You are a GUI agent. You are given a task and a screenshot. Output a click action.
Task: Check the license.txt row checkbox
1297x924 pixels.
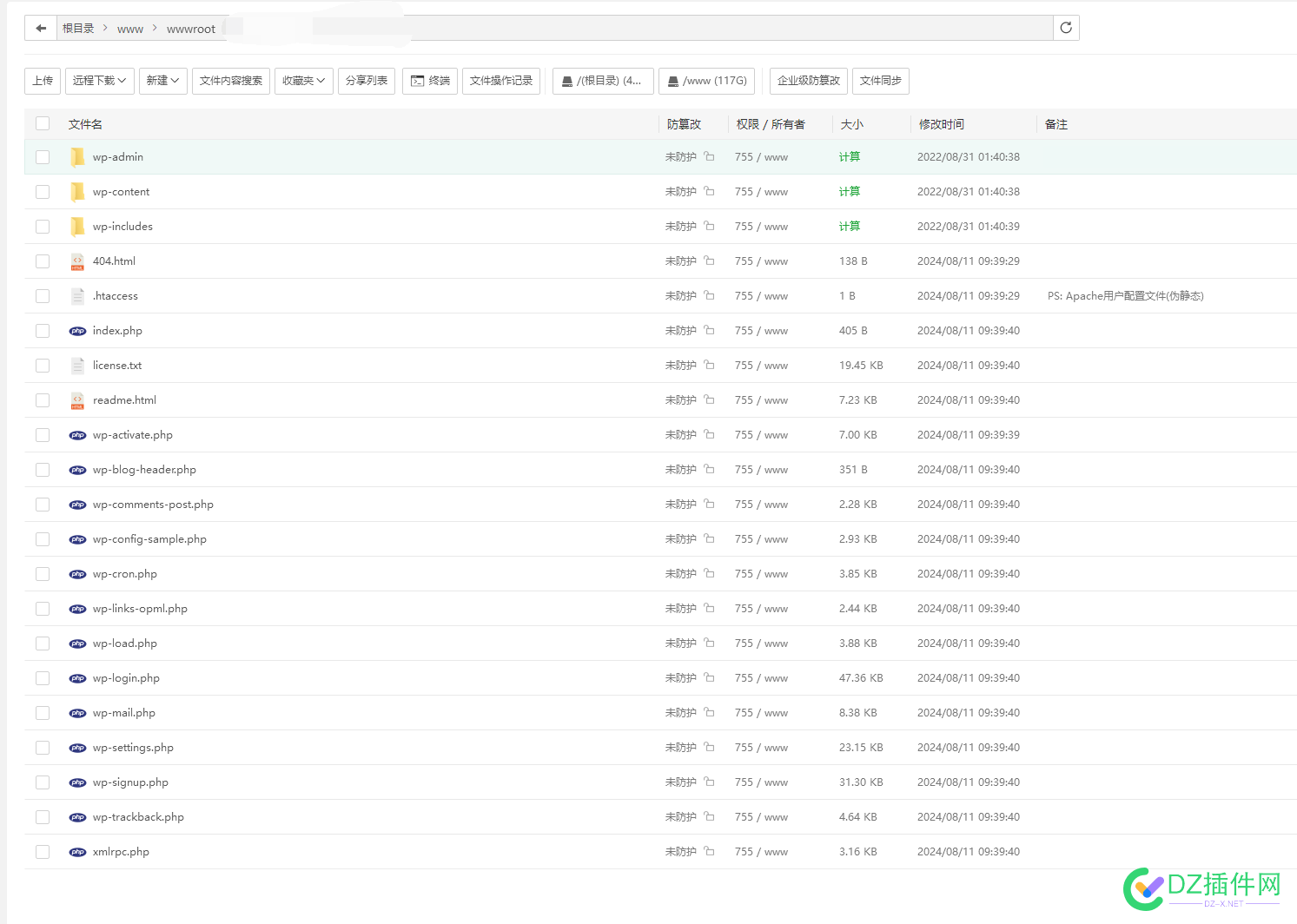click(x=43, y=366)
